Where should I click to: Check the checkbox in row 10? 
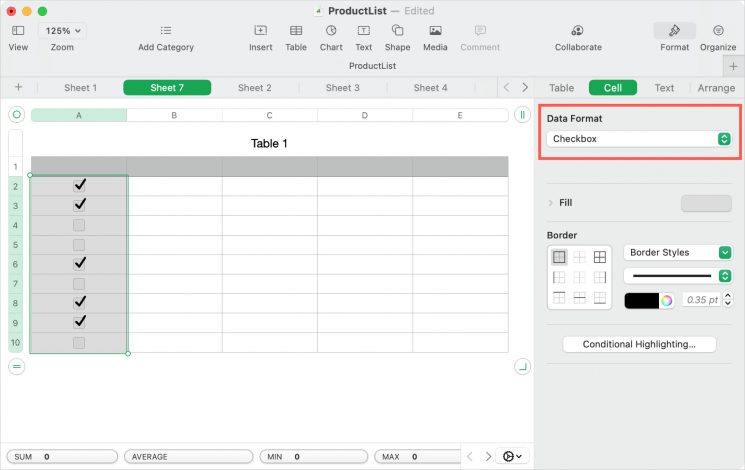[x=79, y=343]
